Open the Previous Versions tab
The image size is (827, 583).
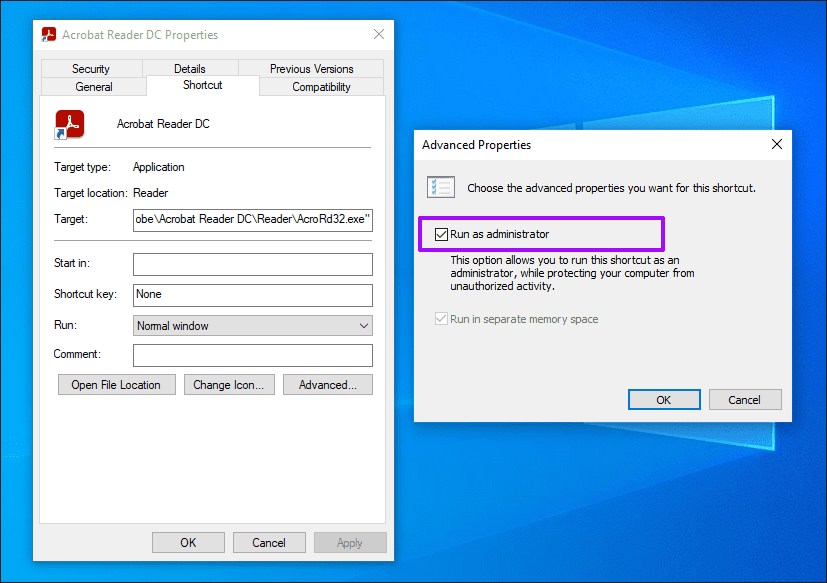click(311, 69)
